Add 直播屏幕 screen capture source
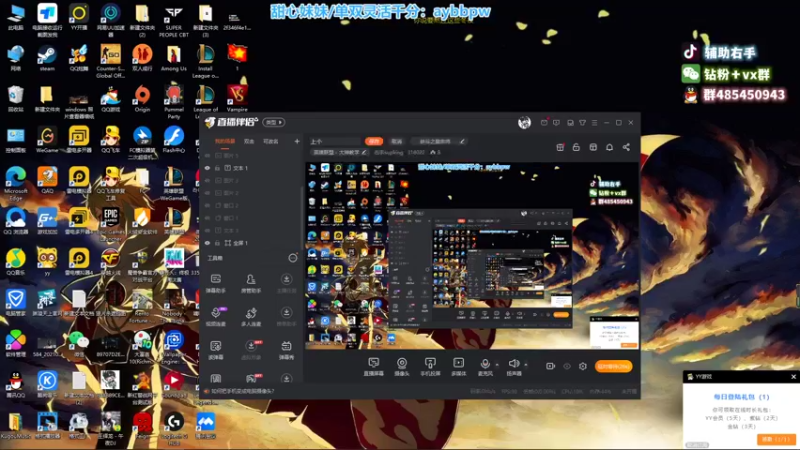The image size is (800, 450). click(373, 366)
